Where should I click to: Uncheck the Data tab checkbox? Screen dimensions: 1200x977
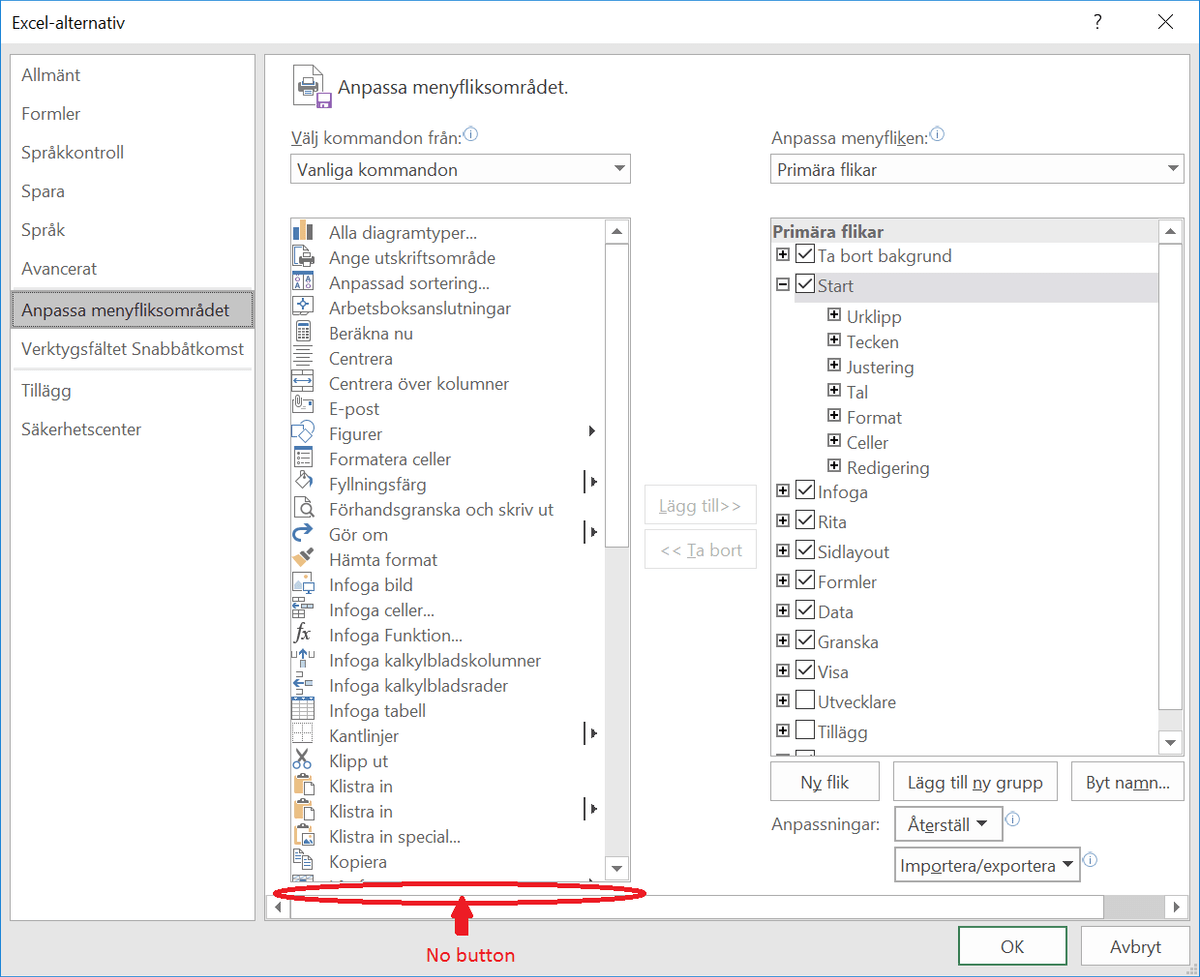click(805, 611)
